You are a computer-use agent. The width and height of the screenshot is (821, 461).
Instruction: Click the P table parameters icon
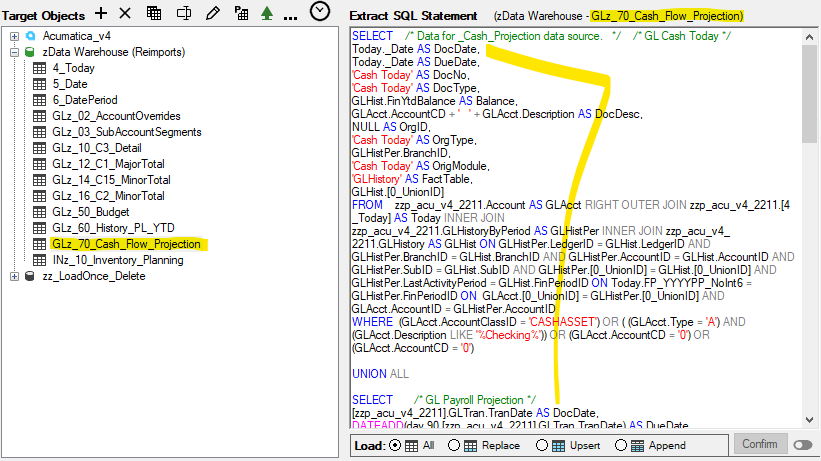240,13
